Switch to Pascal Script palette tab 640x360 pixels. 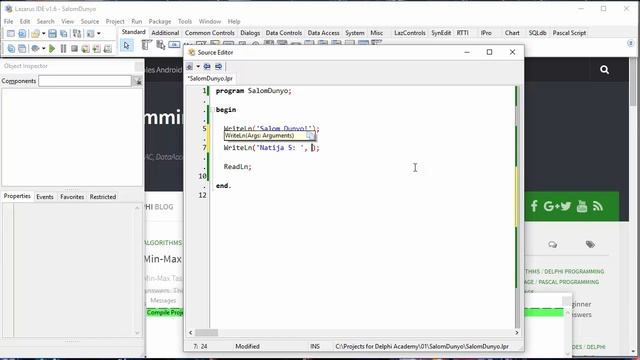click(569, 33)
